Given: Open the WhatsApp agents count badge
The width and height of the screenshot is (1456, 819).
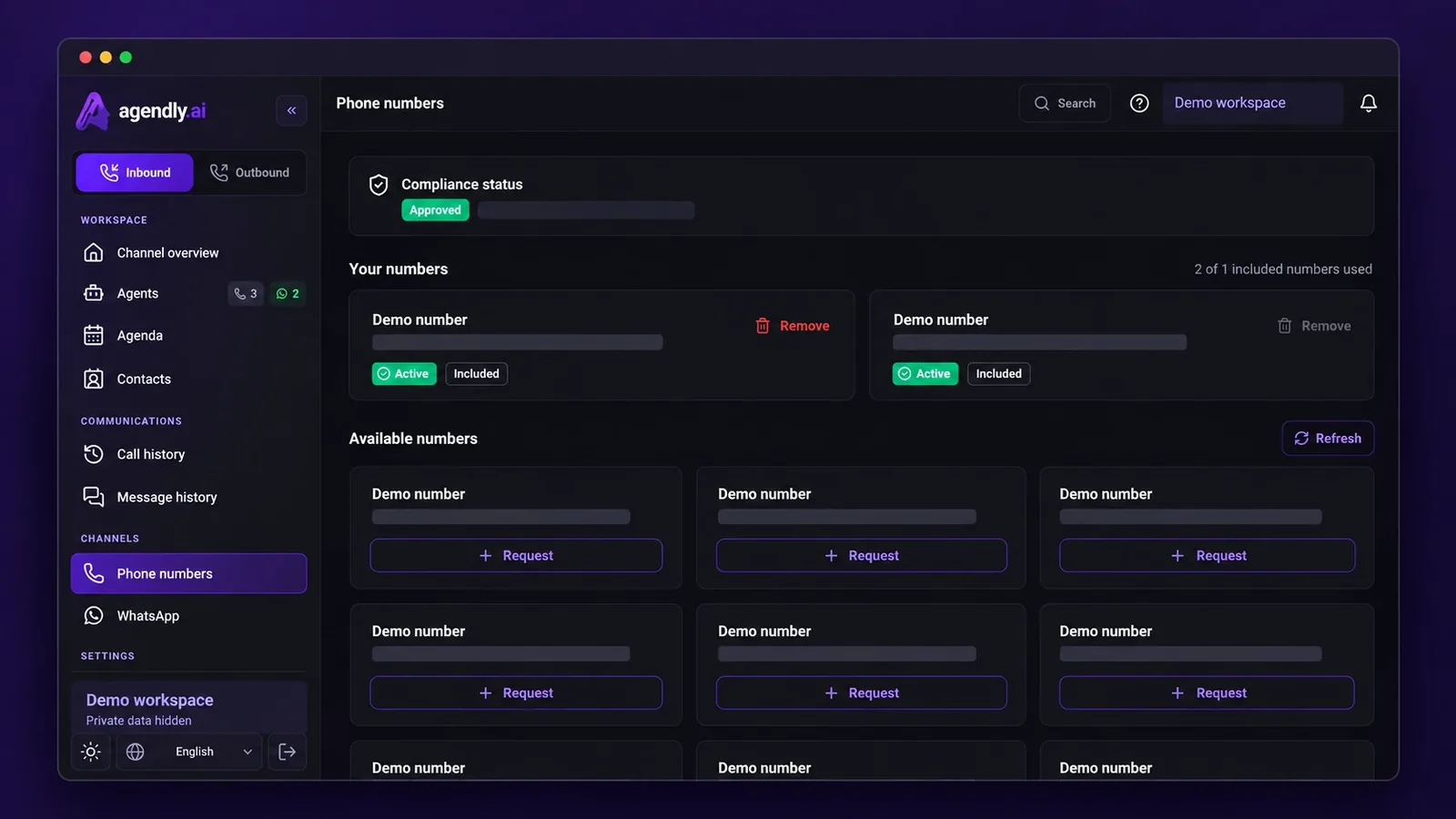Looking at the screenshot, I should tap(288, 293).
